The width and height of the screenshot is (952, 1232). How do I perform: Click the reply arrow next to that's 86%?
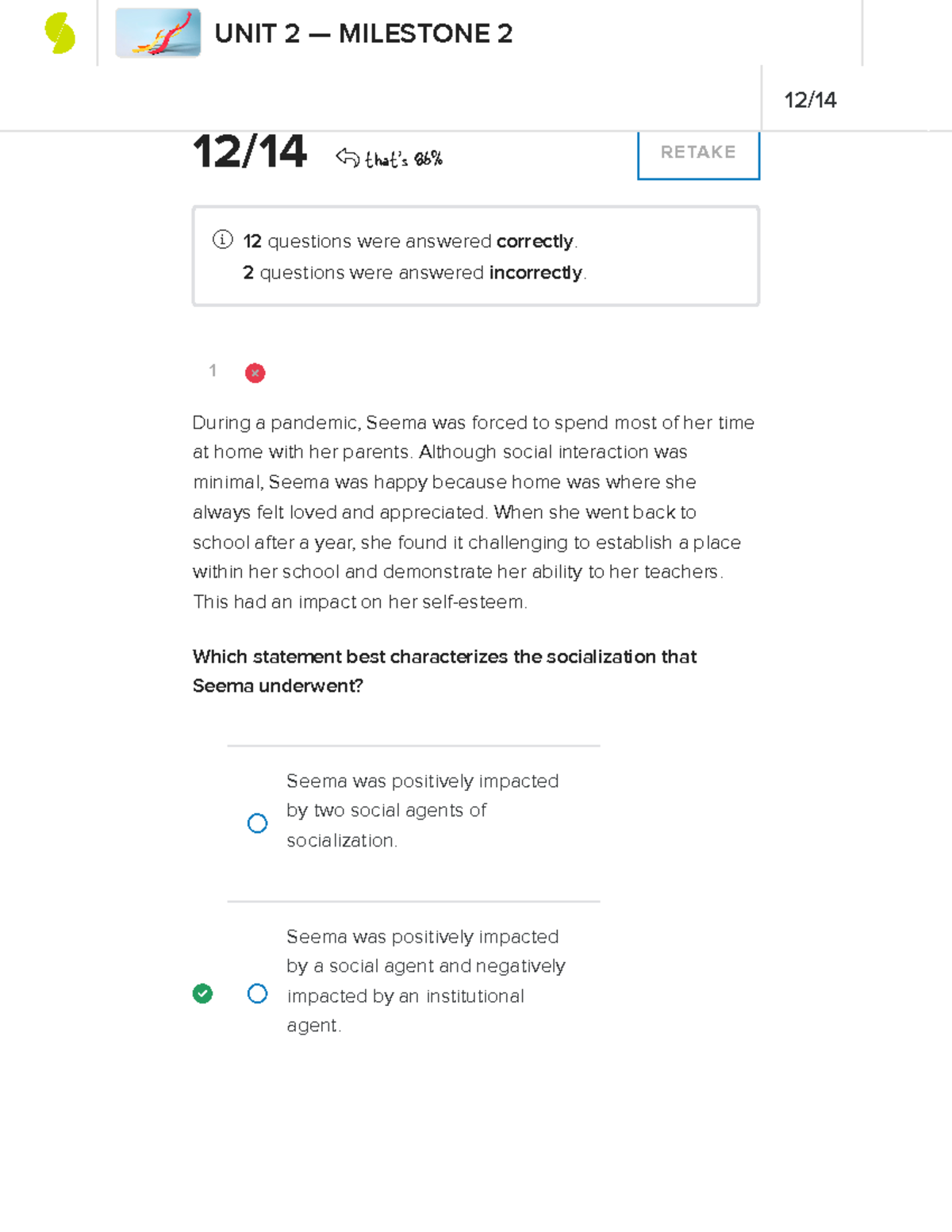point(347,157)
